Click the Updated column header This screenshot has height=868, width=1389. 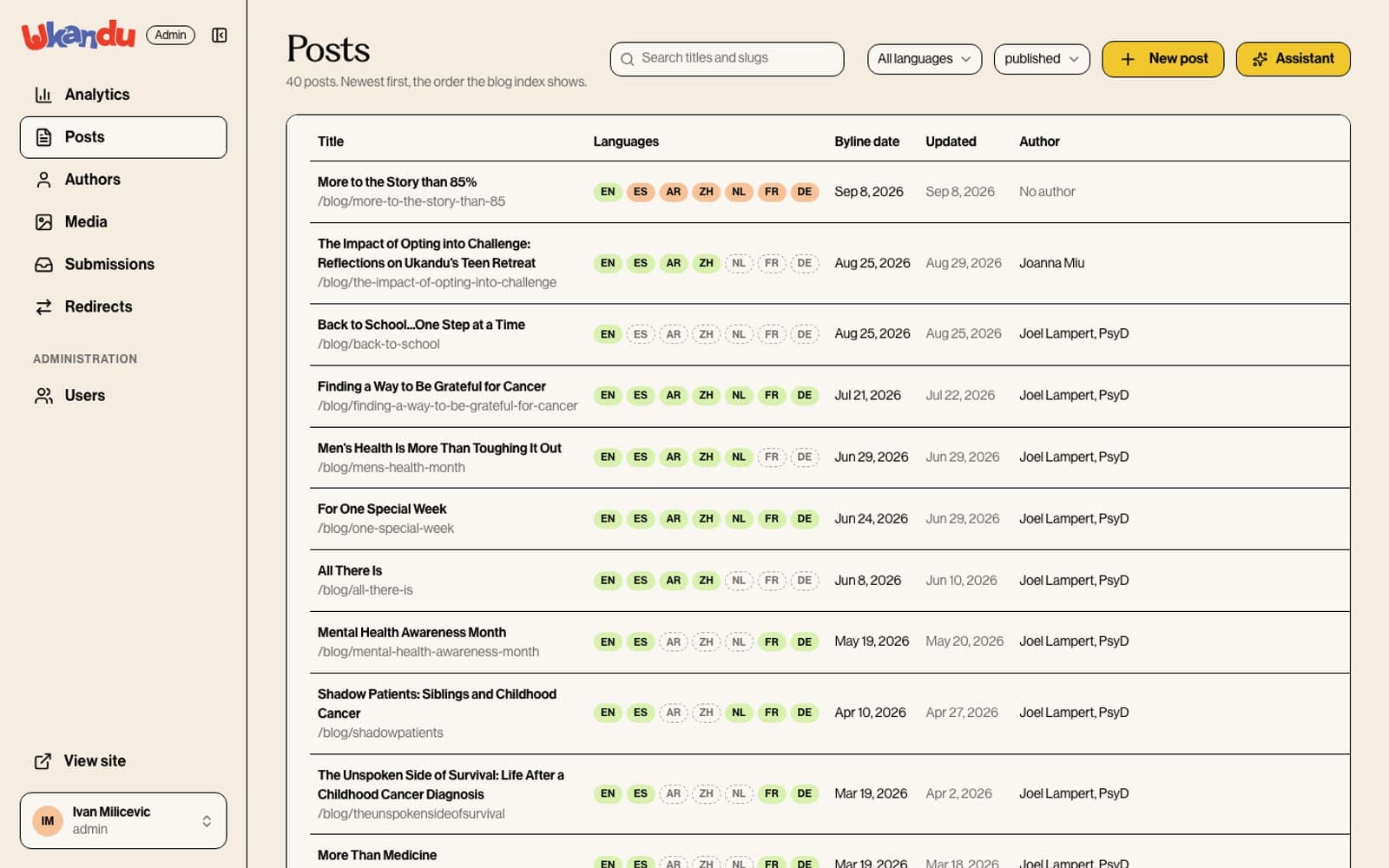951,141
